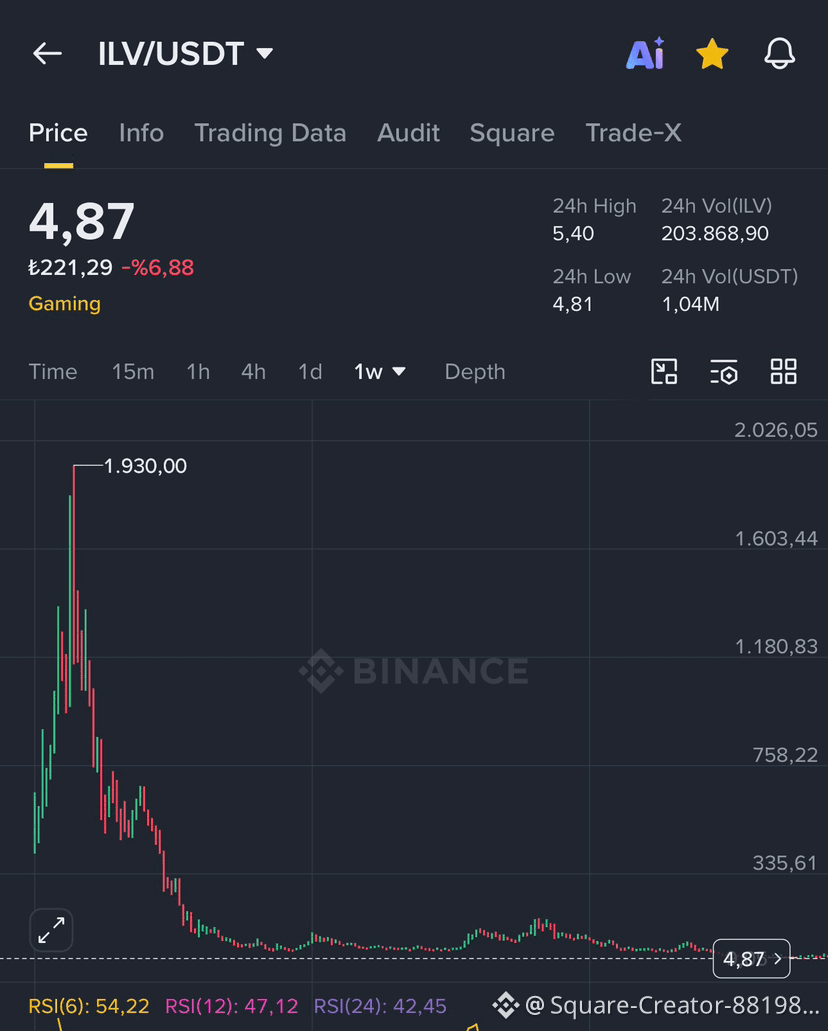Tap the 1.603,44 price axis label
This screenshot has width=828, height=1031.
(x=776, y=539)
